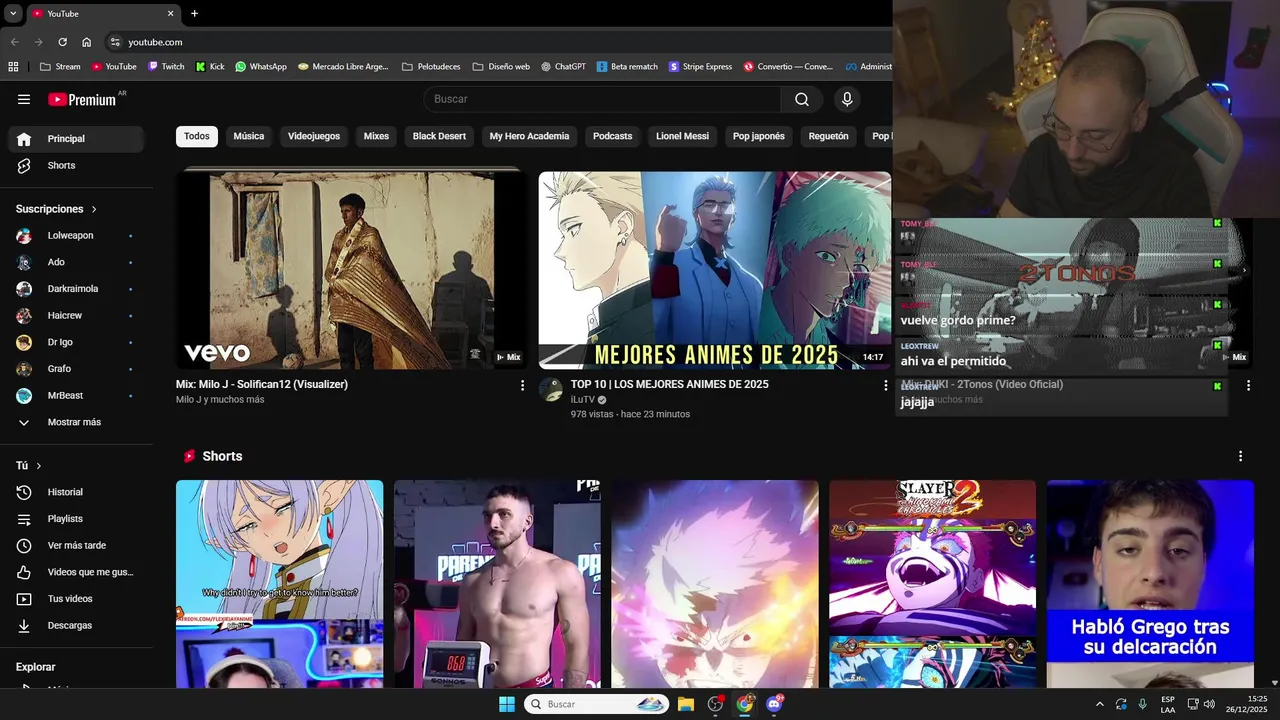
Task: Open Videos que me gustan
Action: click(x=76, y=572)
